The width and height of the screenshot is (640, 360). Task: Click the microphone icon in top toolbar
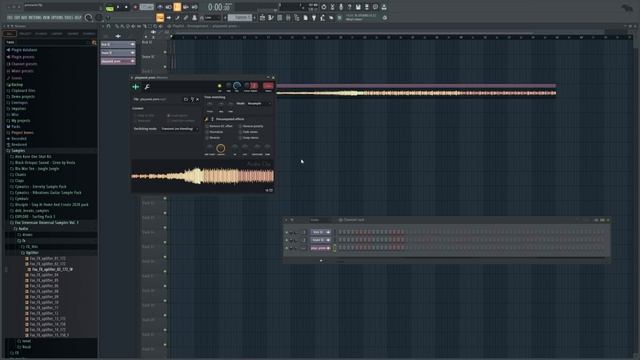(341, 7)
